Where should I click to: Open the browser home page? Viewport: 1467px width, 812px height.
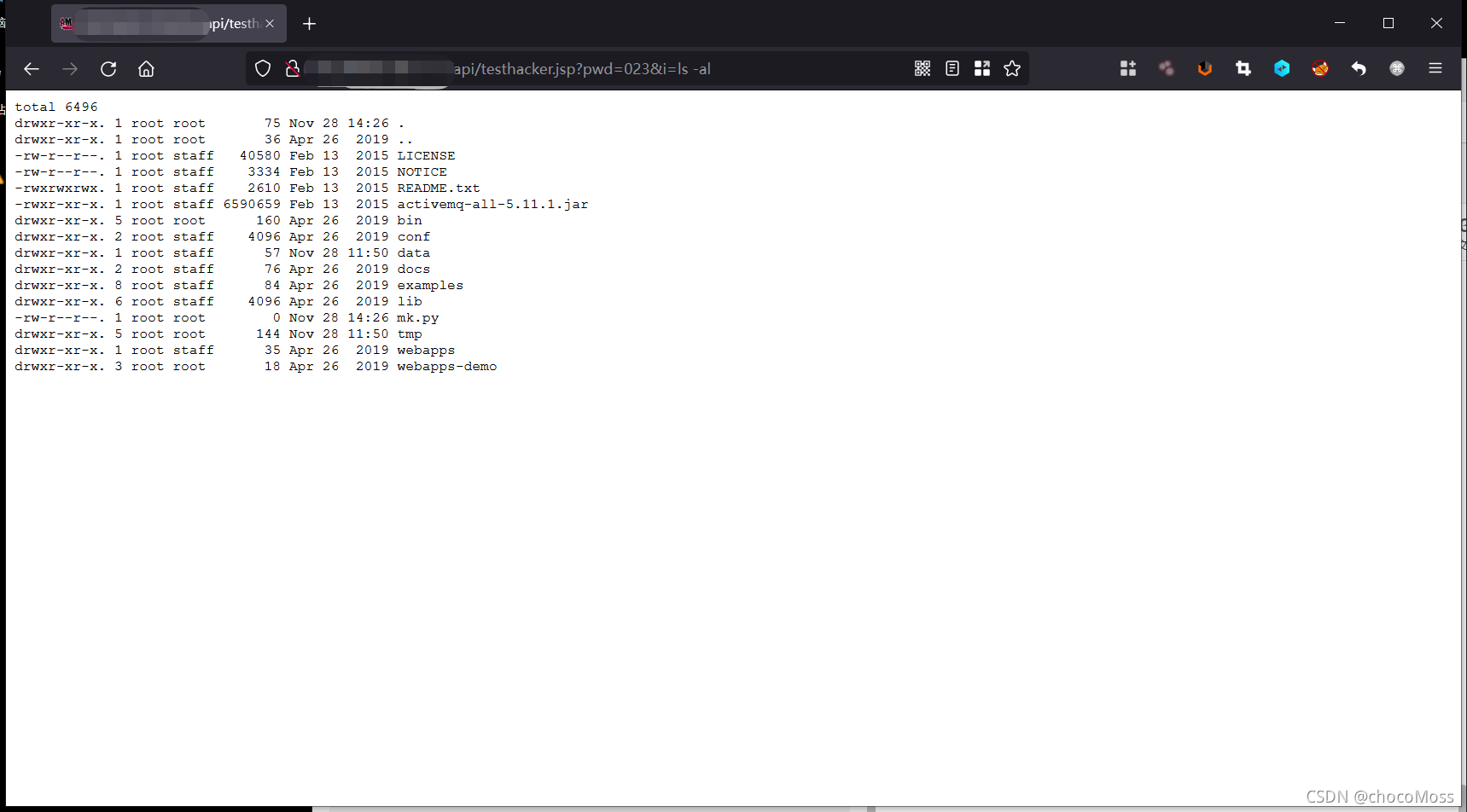coord(146,69)
